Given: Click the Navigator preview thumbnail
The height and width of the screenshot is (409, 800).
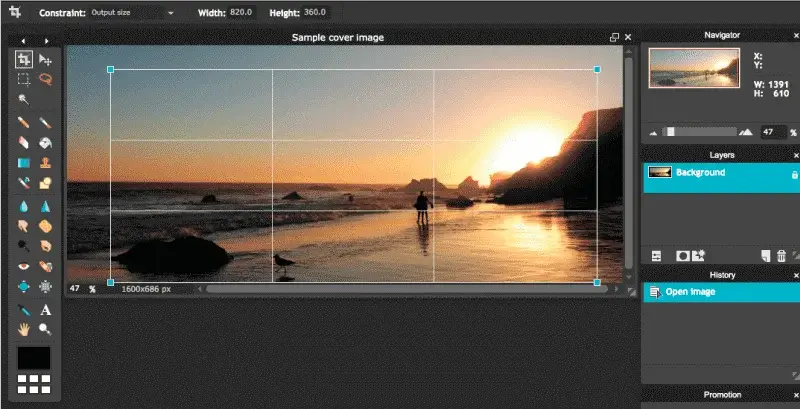Looking at the screenshot, I should 694,68.
